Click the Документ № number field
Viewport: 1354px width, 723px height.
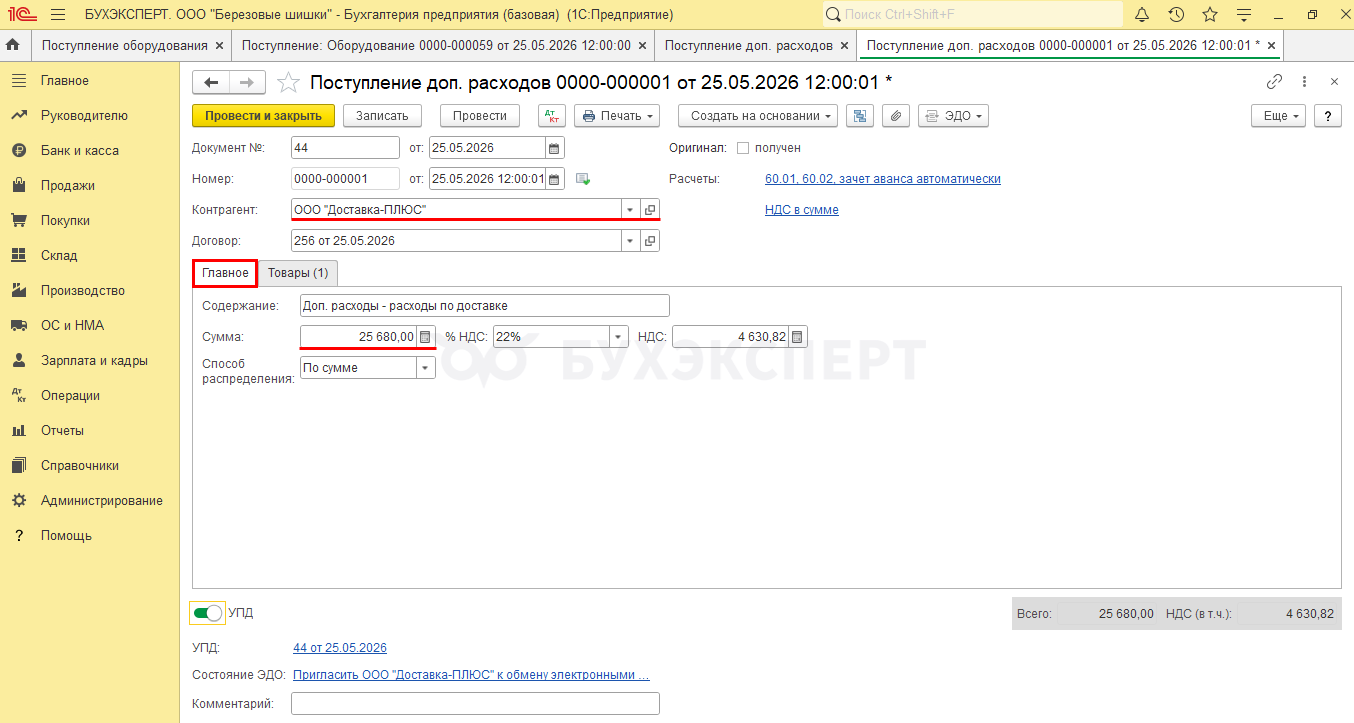(345, 148)
